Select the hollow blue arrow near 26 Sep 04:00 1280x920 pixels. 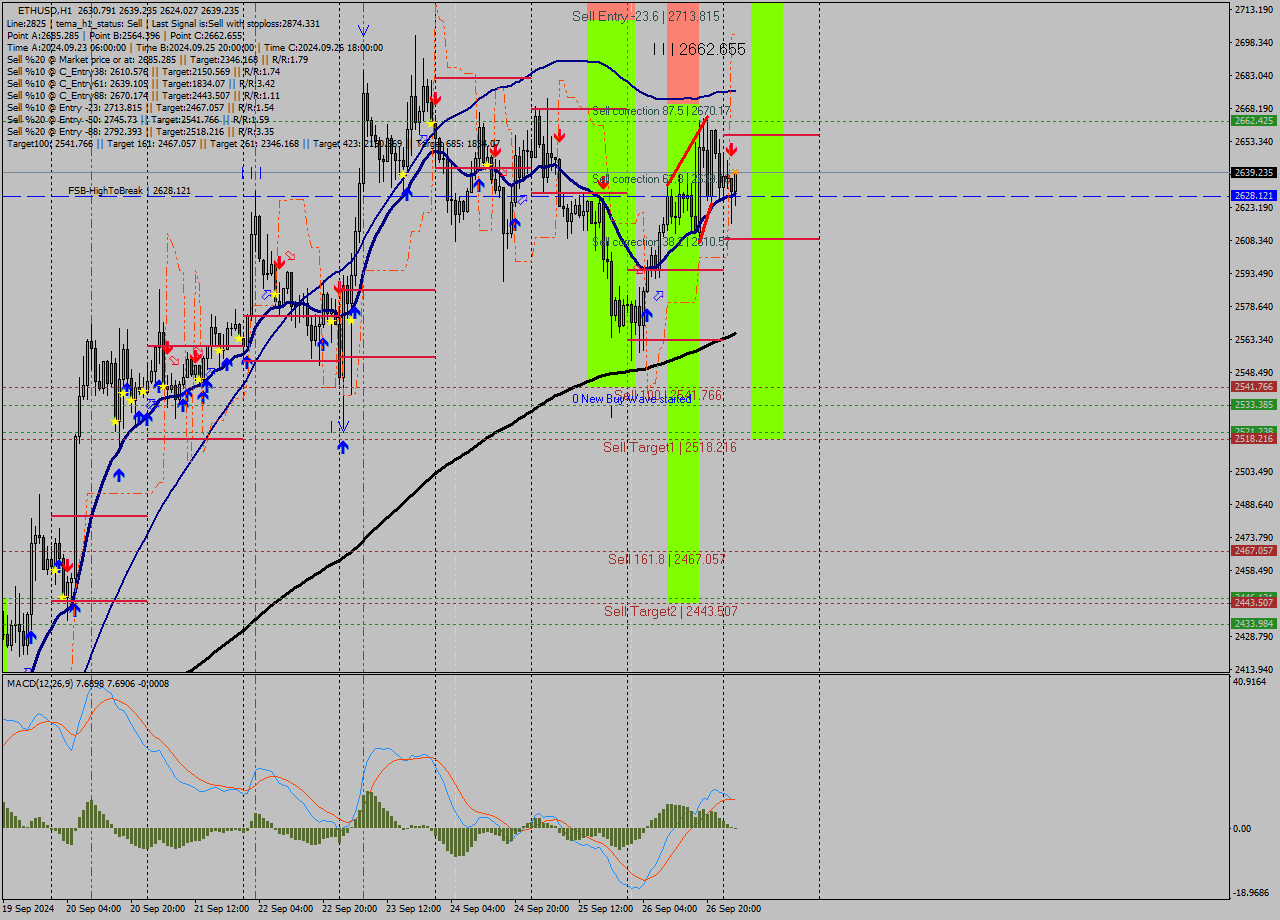pyautogui.click(x=659, y=295)
